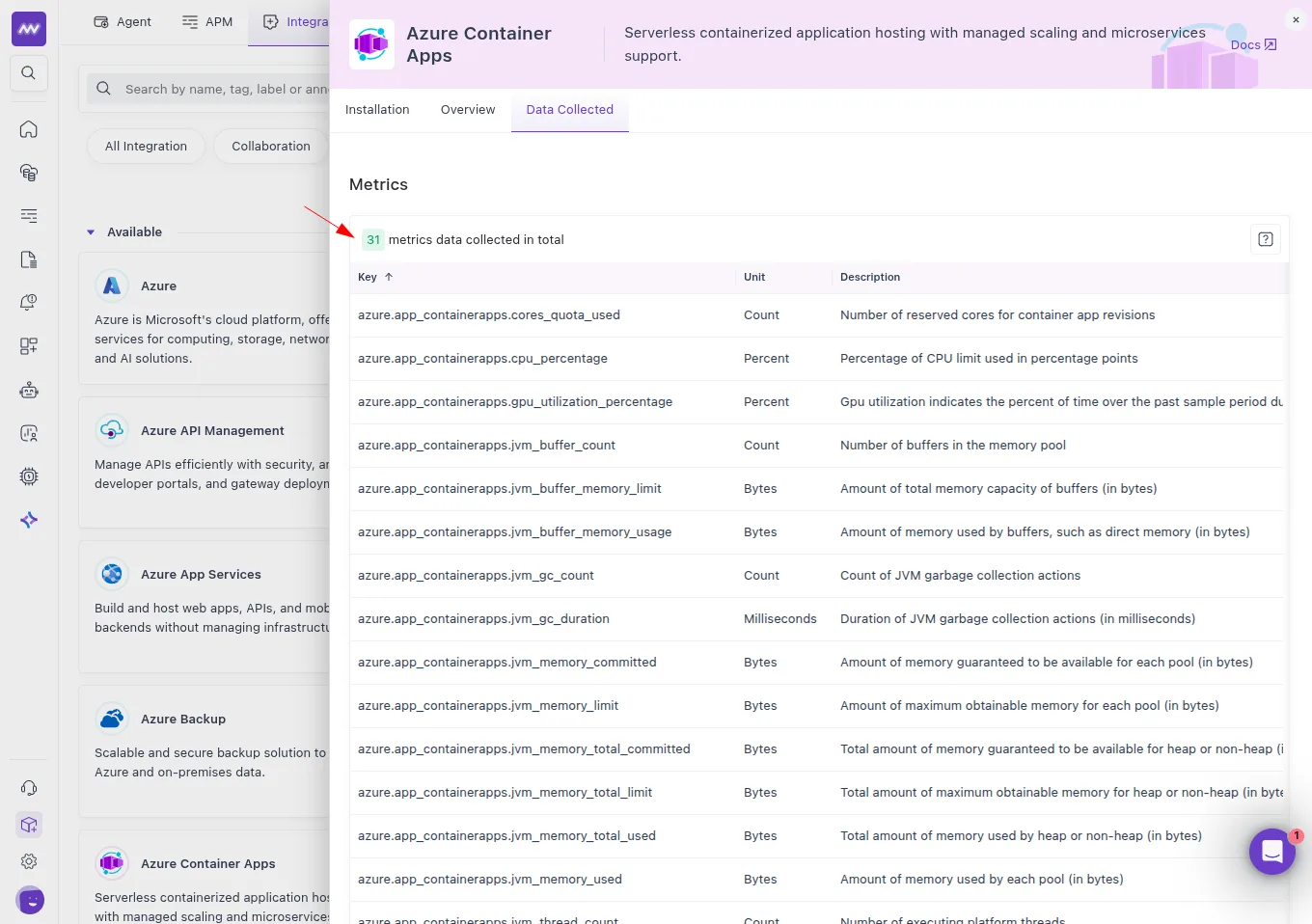This screenshot has height=924, width=1312.
Task: Open the Azure App Services card
Action: (205, 606)
